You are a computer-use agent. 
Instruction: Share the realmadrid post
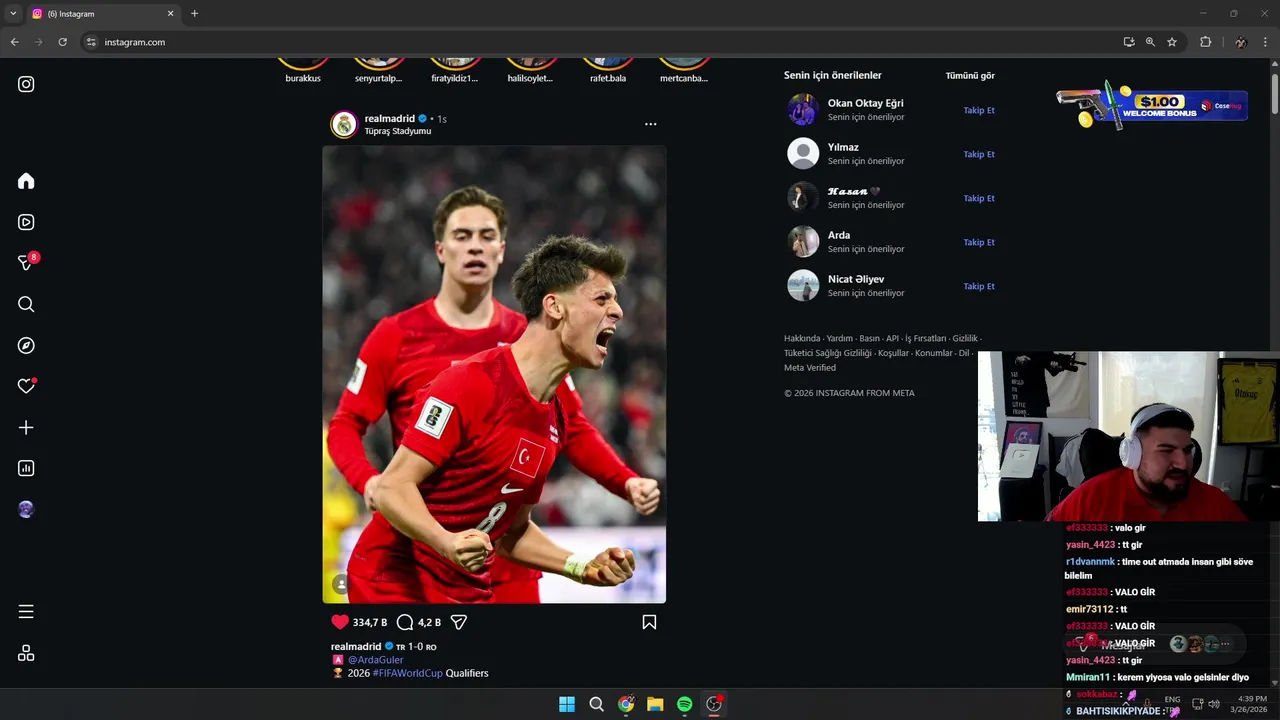(459, 622)
